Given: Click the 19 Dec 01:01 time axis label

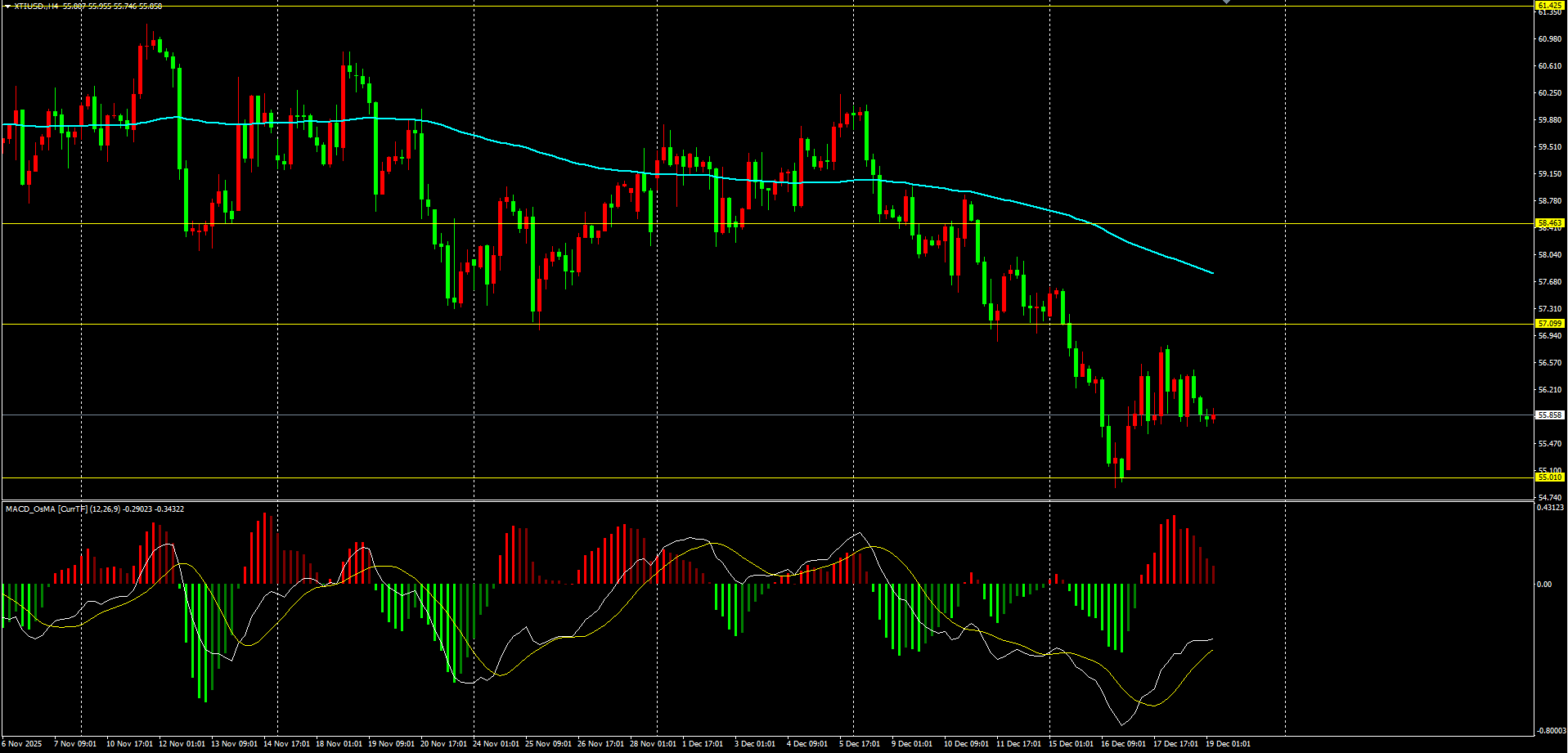Looking at the screenshot, I should [1228, 744].
